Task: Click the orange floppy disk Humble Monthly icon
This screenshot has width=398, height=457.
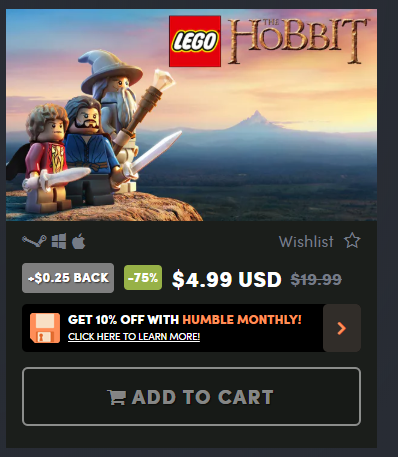Action: [x=45, y=328]
